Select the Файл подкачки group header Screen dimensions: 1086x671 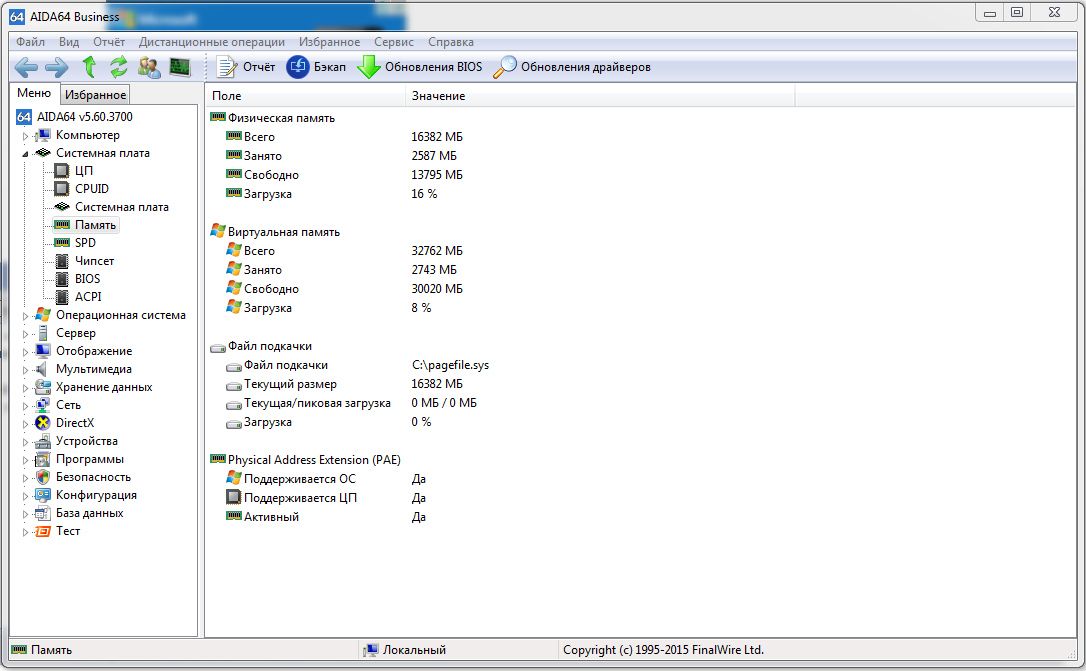261,346
